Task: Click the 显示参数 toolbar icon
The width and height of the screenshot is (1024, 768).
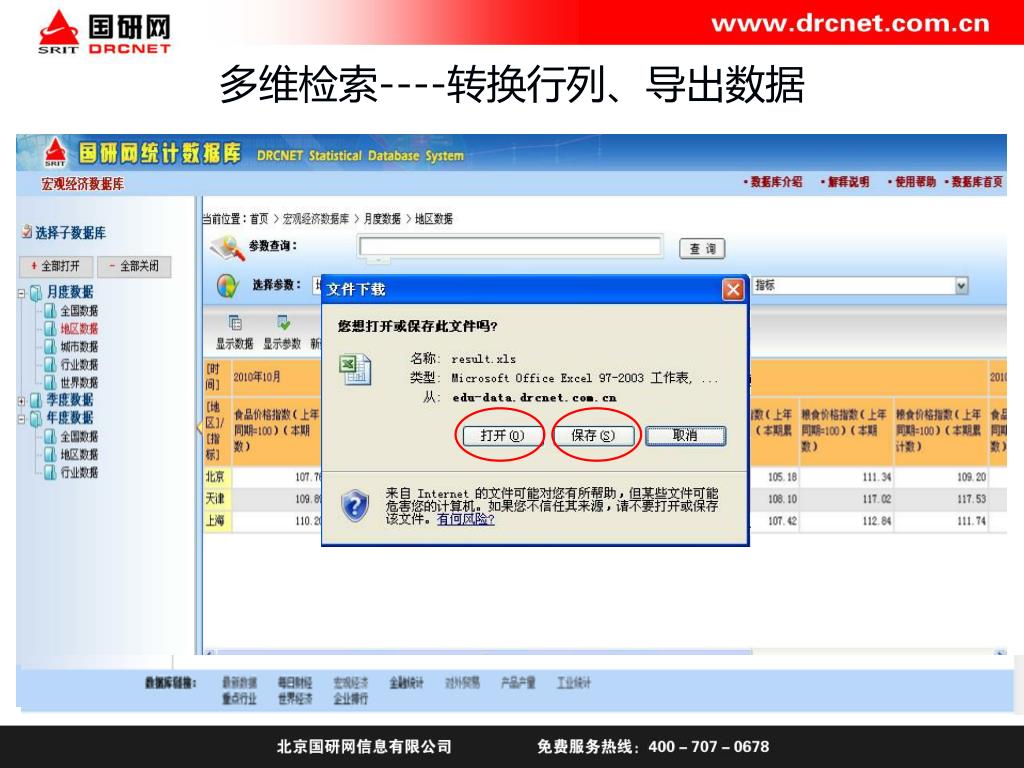Action: point(283,323)
